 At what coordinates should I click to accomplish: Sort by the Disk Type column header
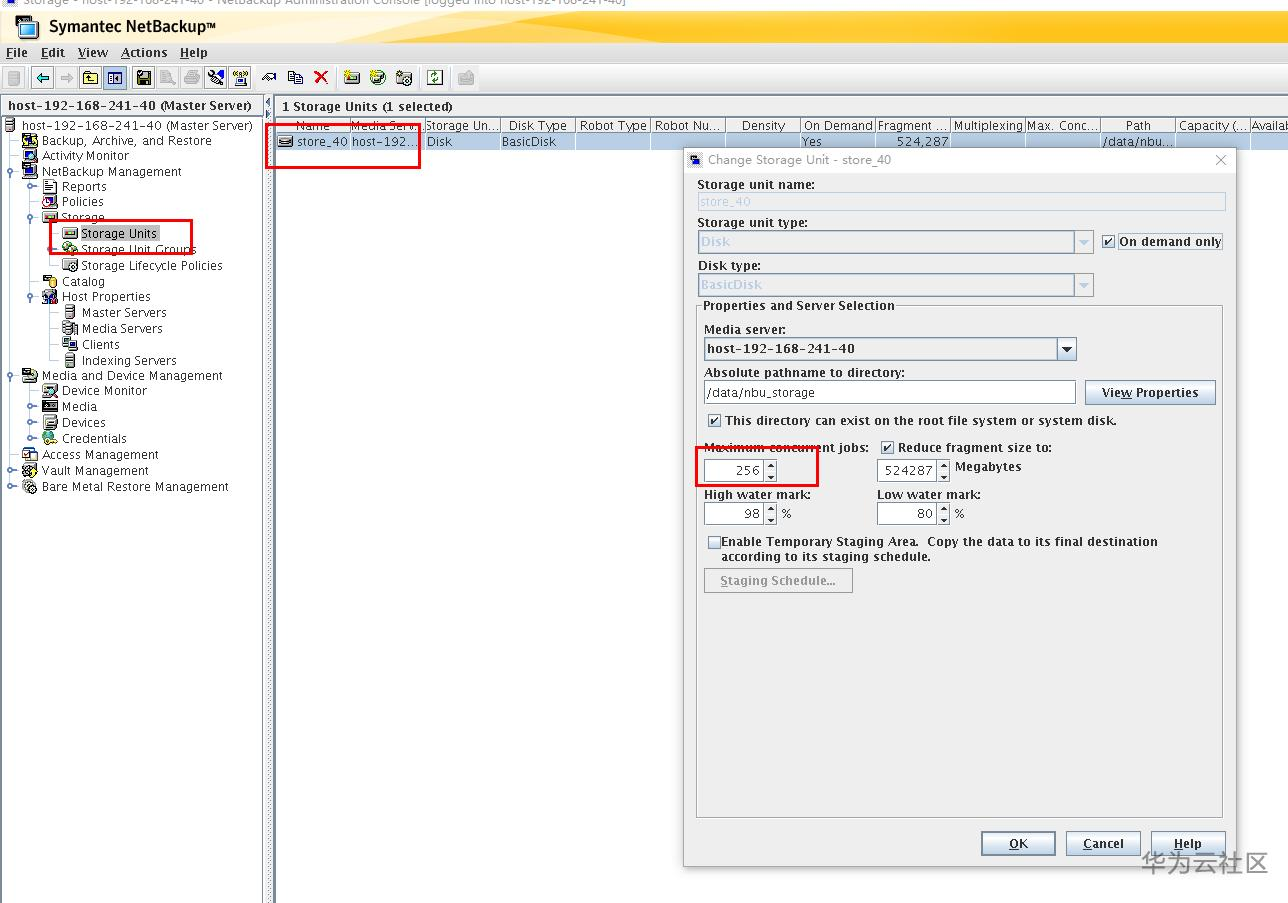(x=538, y=126)
